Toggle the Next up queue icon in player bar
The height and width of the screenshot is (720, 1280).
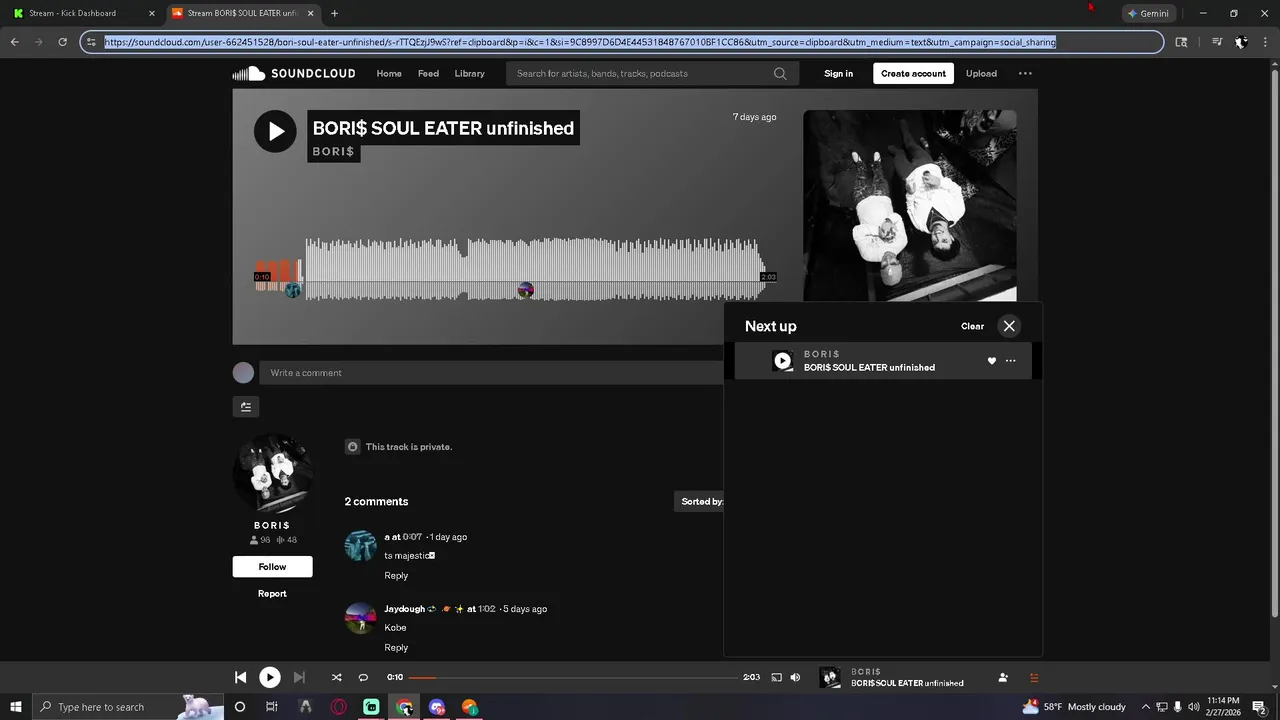tap(1034, 677)
